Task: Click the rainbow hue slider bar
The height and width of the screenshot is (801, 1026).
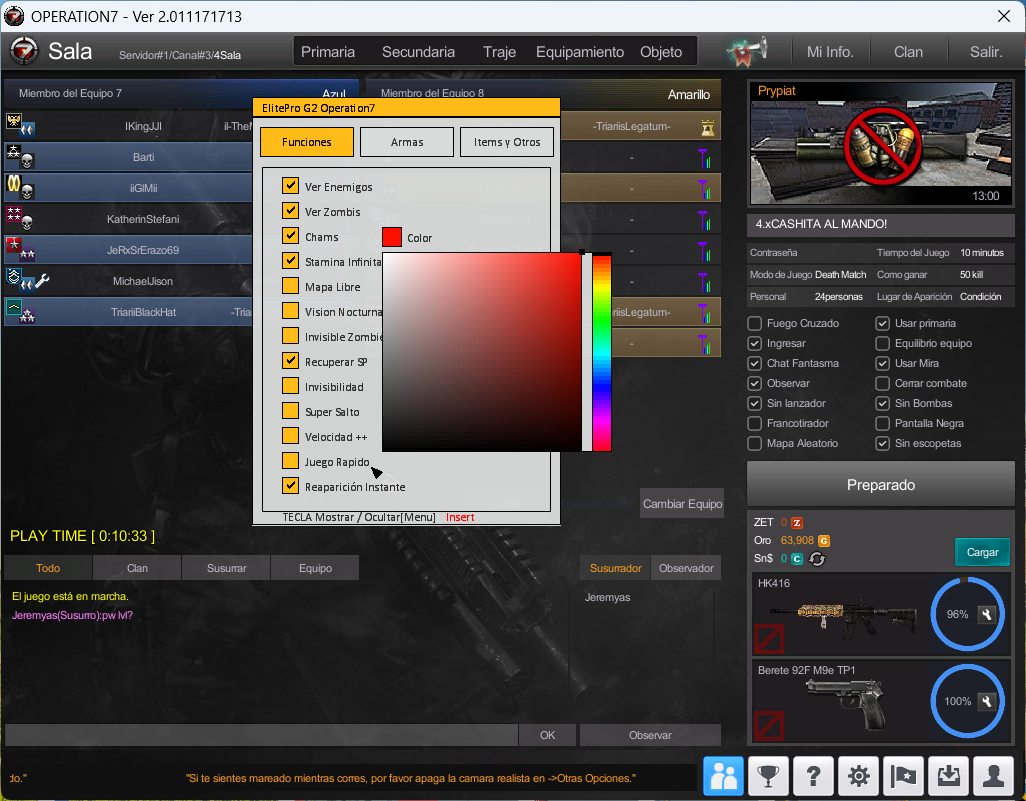Action: [x=602, y=352]
